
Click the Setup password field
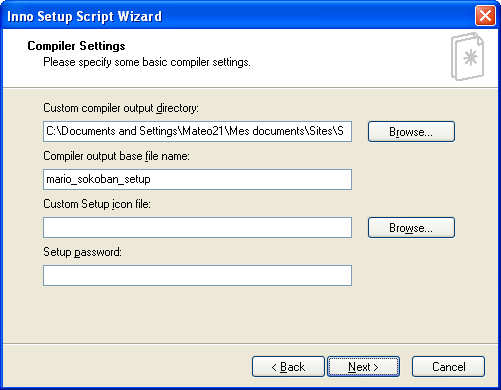point(197,275)
